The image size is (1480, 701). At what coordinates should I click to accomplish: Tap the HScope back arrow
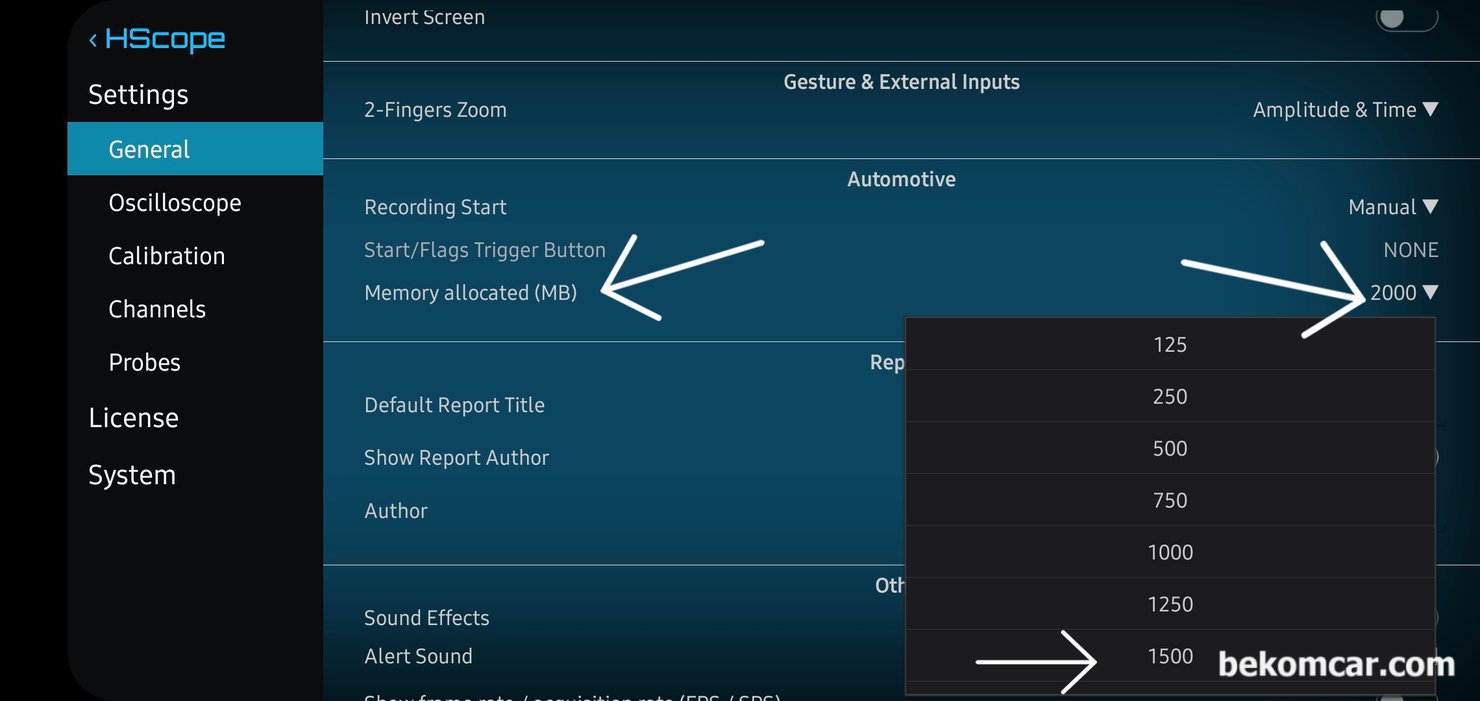[x=94, y=40]
